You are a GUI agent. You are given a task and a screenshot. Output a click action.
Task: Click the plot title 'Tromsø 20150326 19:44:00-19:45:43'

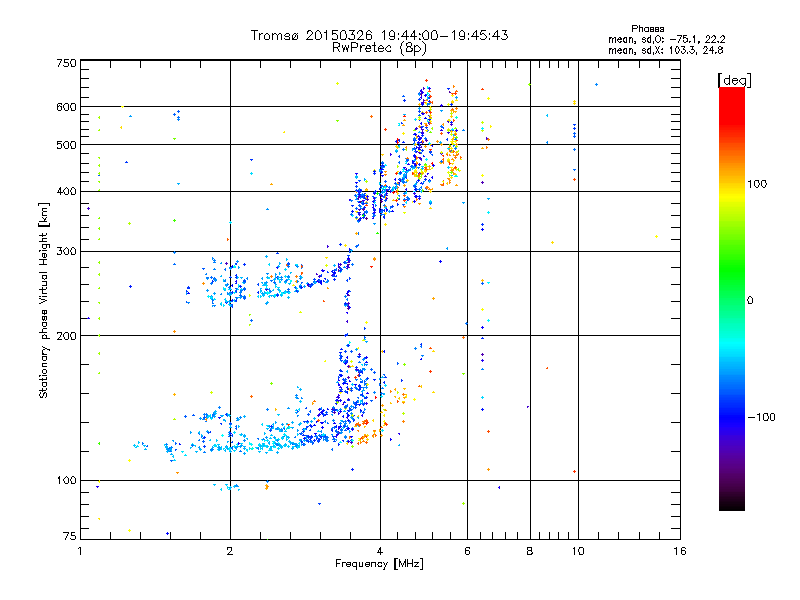coord(379,35)
